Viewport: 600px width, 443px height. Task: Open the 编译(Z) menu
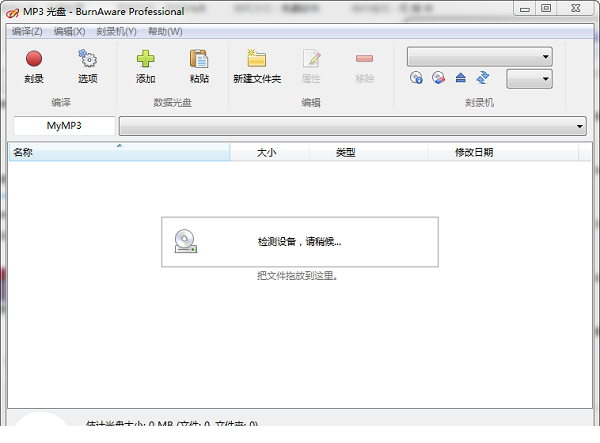[27, 31]
